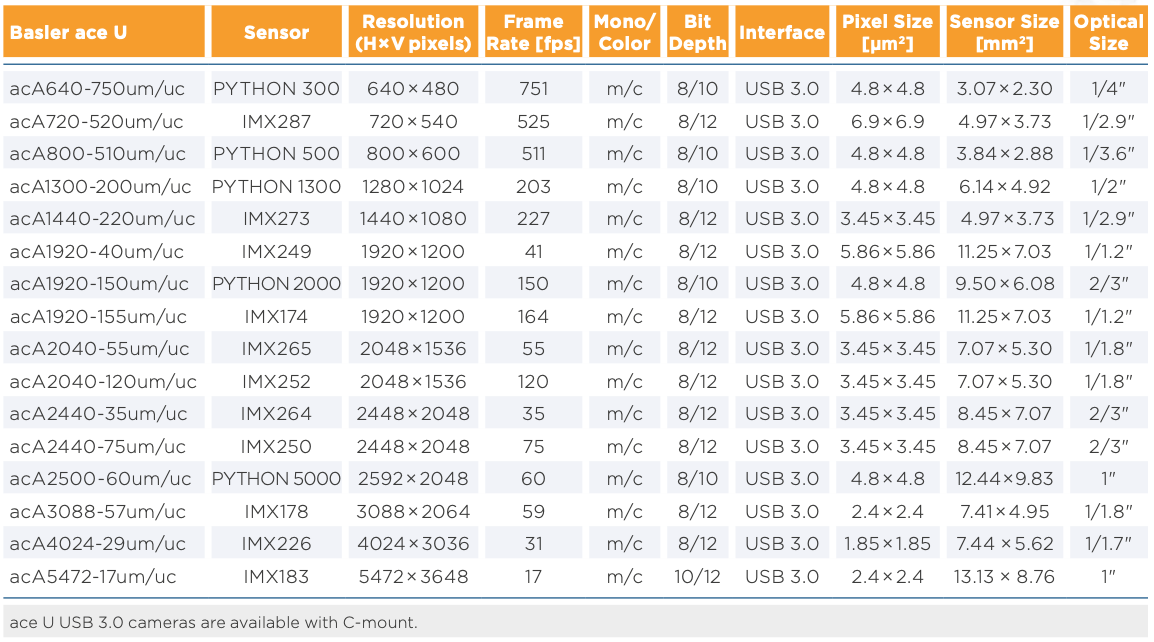Click the Bit Depth column header

coord(697,33)
